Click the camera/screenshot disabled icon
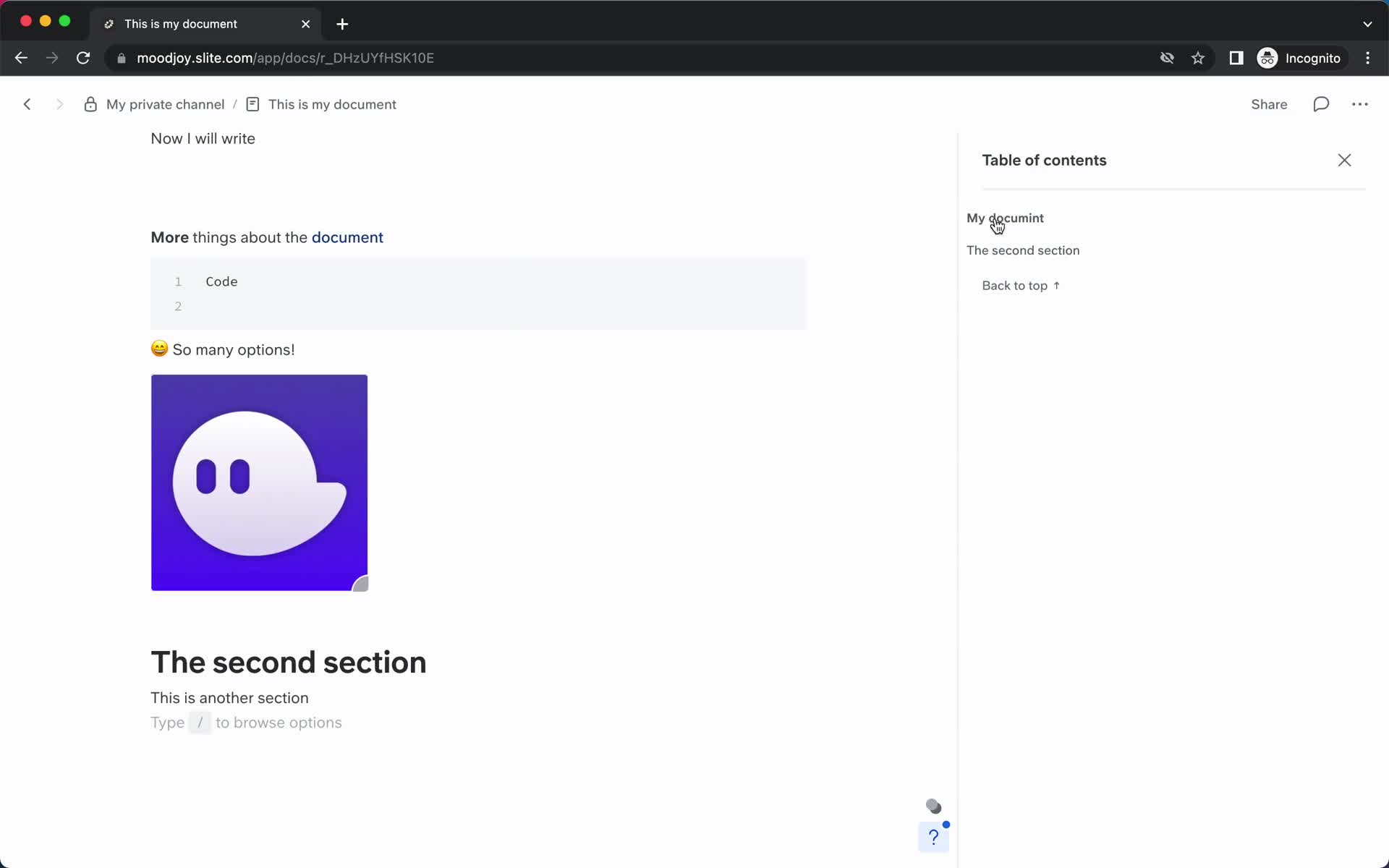This screenshot has height=868, width=1389. click(x=1167, y=58)
